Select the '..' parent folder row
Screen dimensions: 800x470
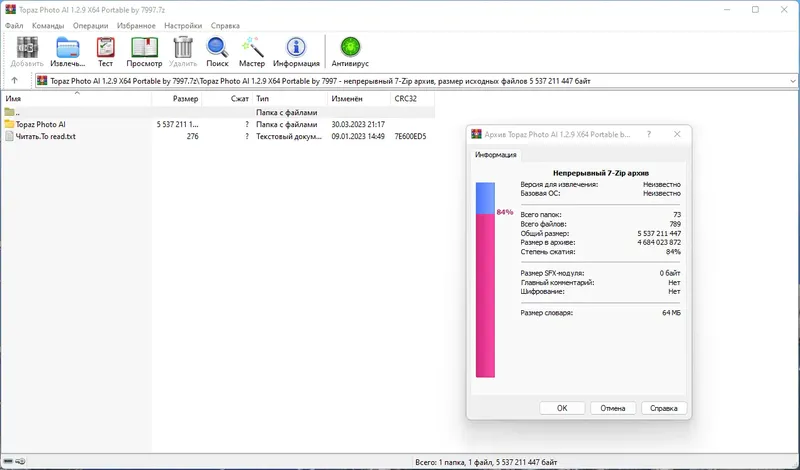[x=218, y=112]
